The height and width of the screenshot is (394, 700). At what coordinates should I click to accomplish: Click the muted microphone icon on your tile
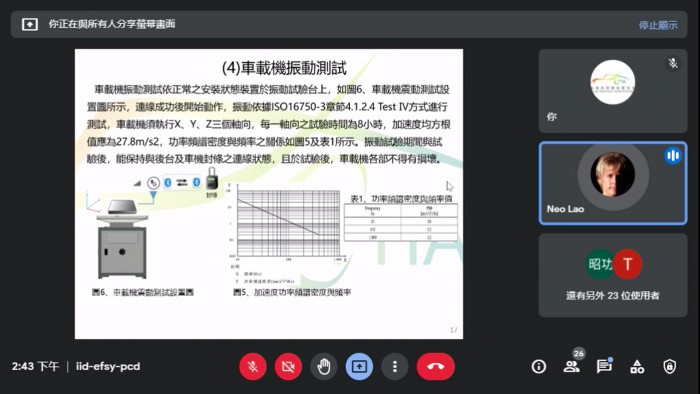673,63
